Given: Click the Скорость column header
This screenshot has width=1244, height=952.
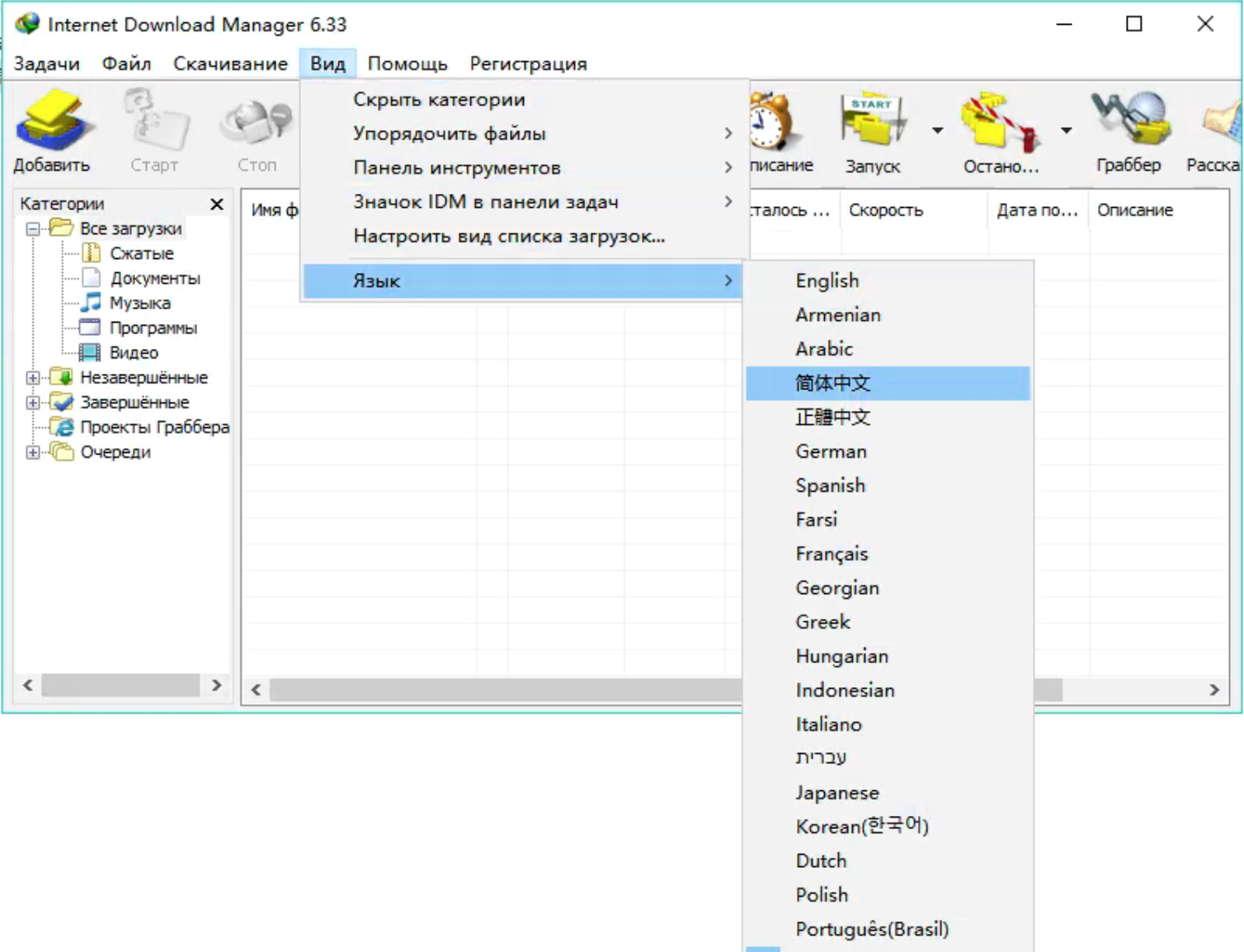Looking at the screenshot, I should (x=914, y=210).
